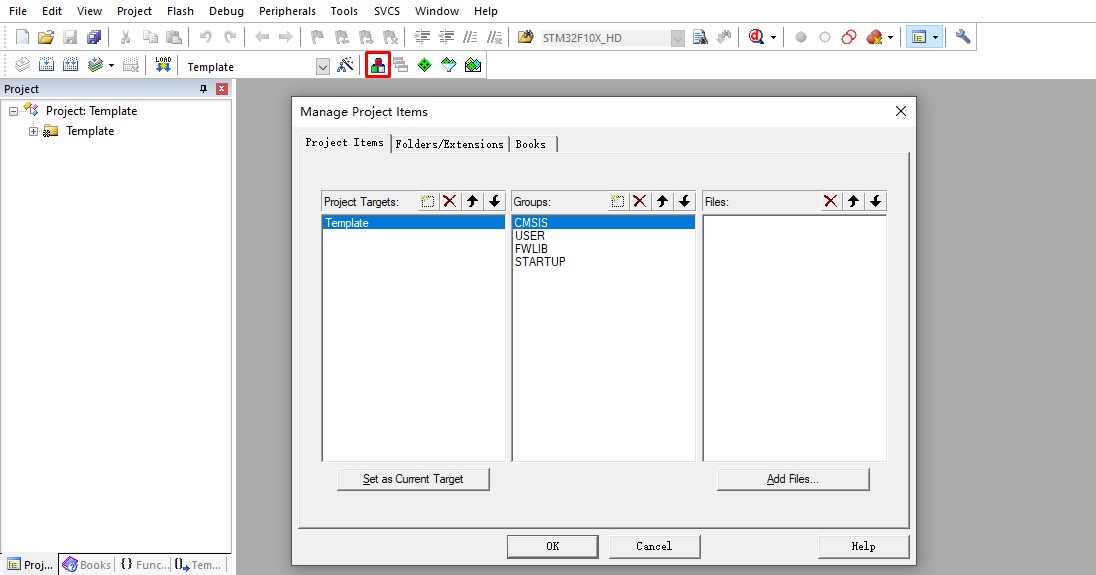Open the window layout dropdown arrow

click(935, 38)
